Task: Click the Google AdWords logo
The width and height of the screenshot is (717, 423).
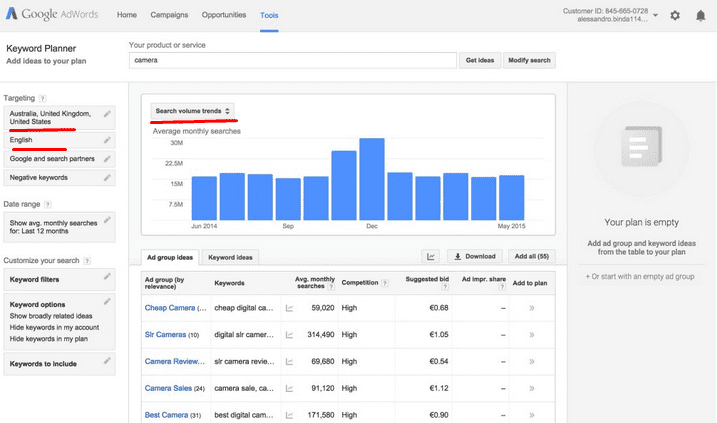Action: (x=52, y=14)
